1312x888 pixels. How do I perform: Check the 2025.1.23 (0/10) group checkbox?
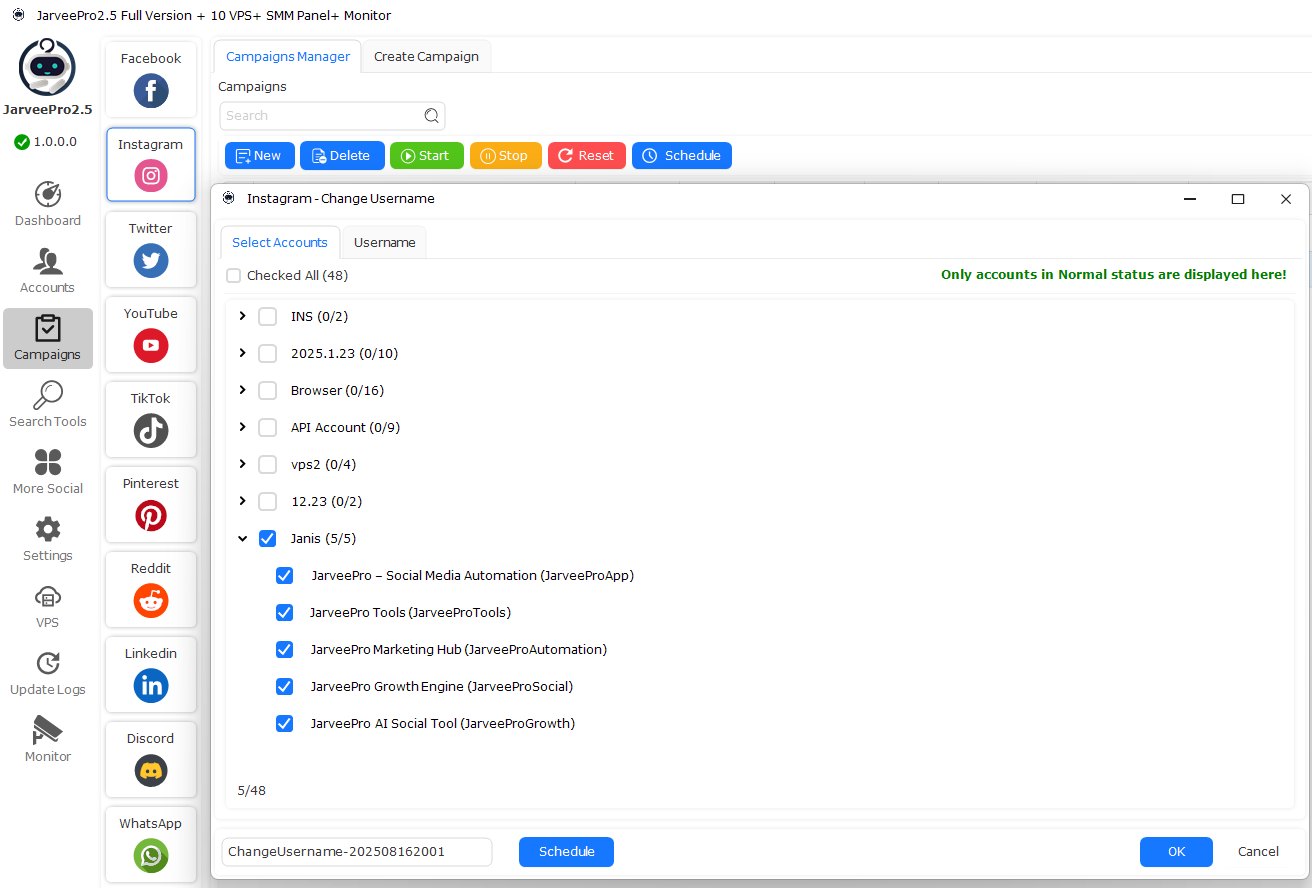[x=268, y=353]
